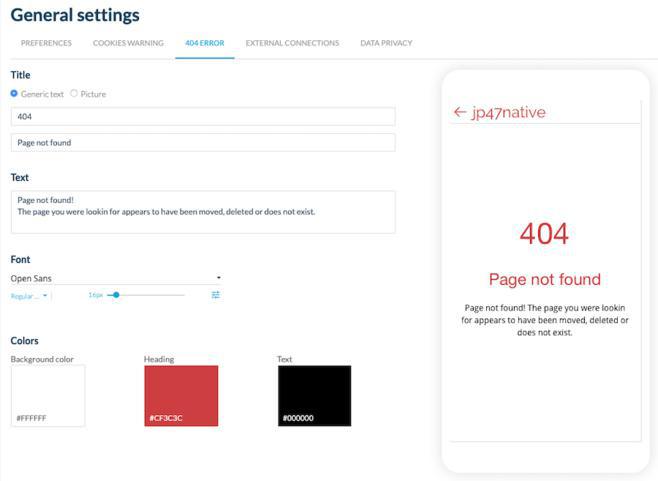Screen dimensions: 658x481
Task: Pick the white Background color swatch
Action: (x=48, y=395)
